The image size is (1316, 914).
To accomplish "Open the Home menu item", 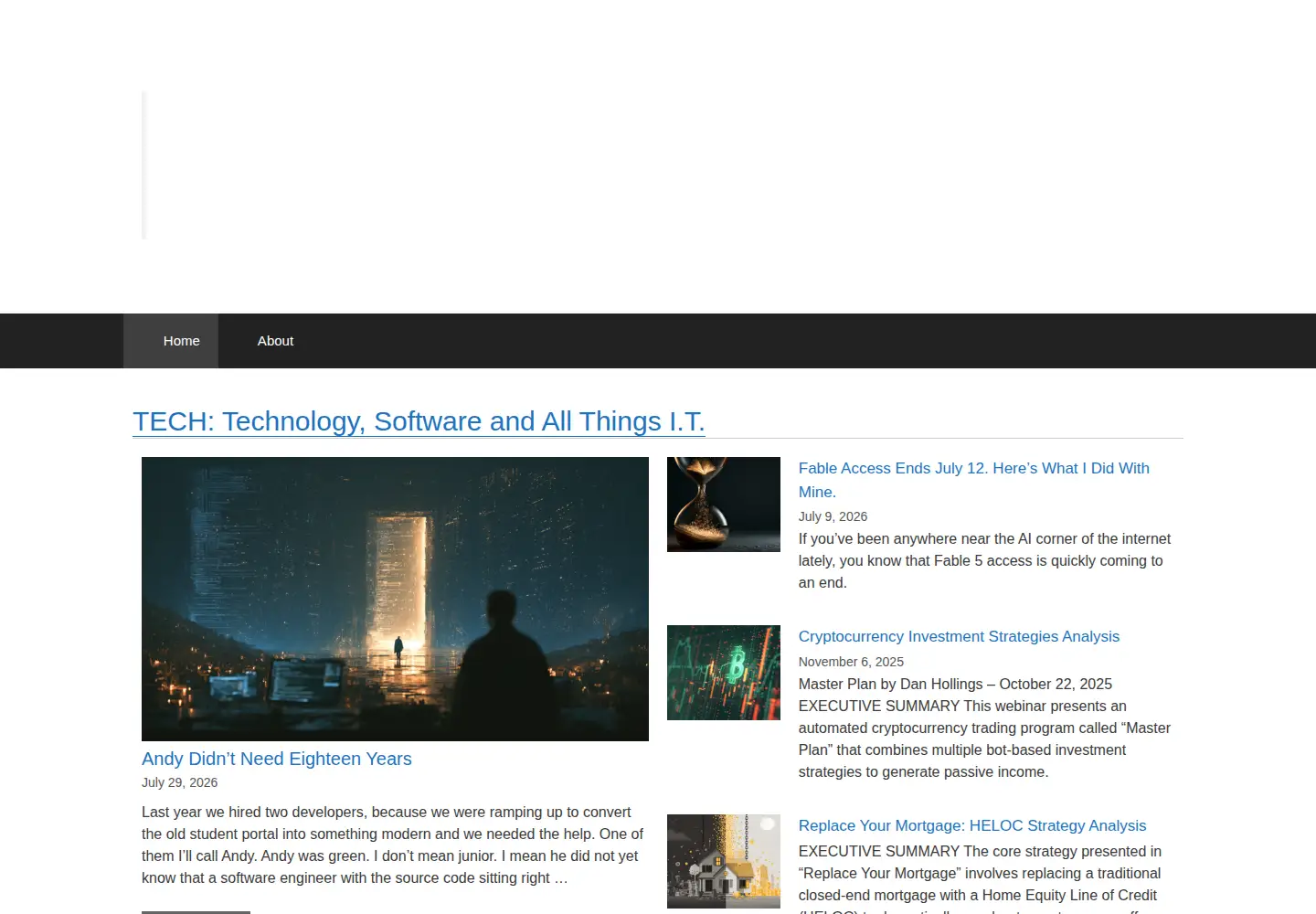I will [x=171, y=341].
